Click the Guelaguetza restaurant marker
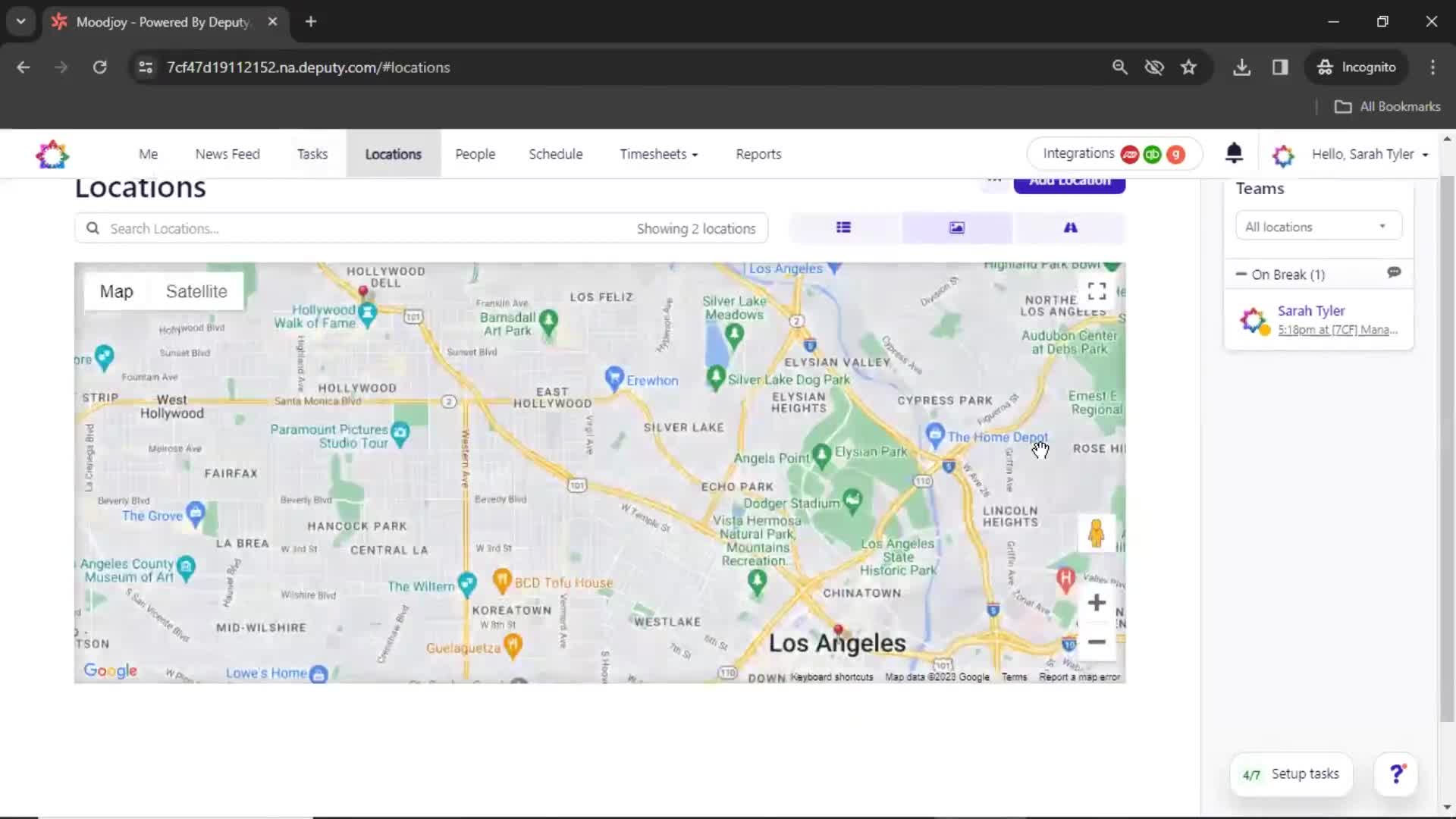1456x819 pixels. point(513,646)
